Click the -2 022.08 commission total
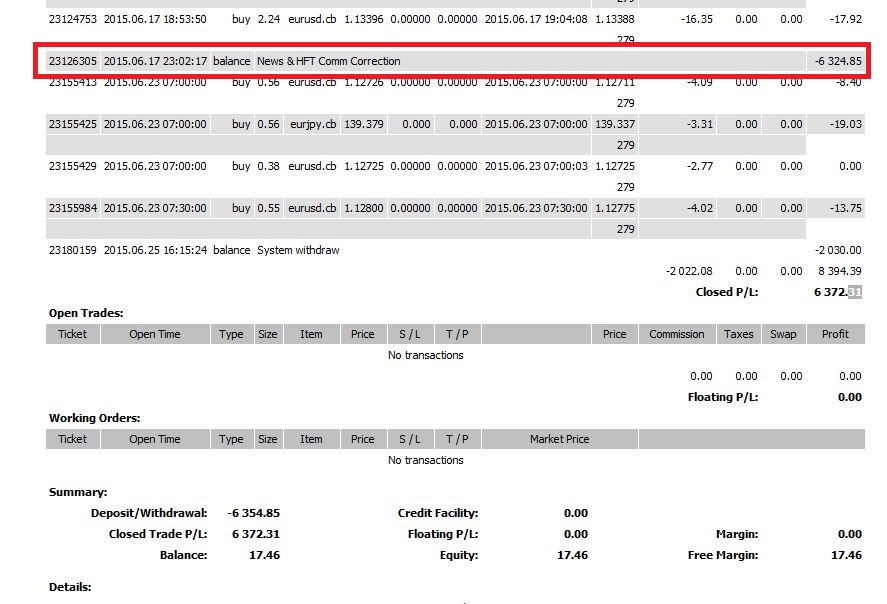The image size is (887, 604). (x=689, y=271)
